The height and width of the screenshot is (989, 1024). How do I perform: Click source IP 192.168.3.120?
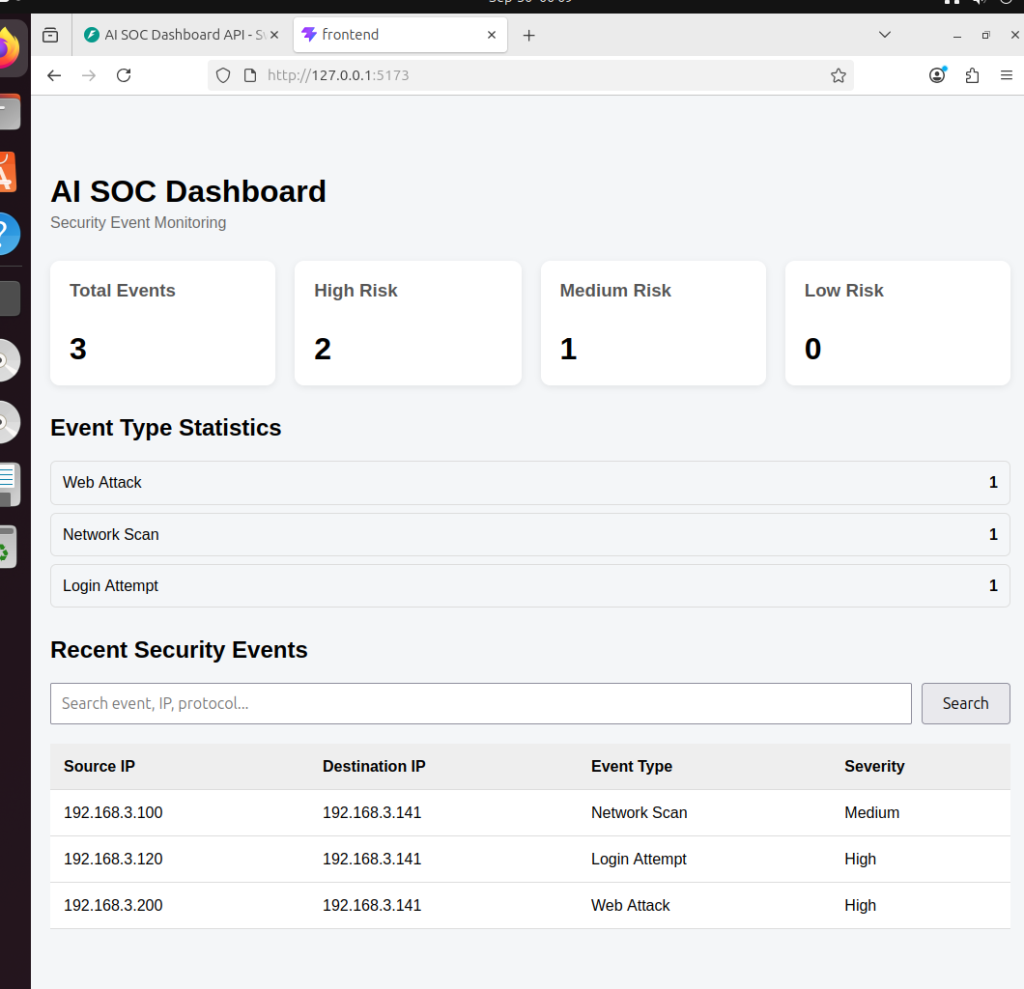click(x=113, y=859)
